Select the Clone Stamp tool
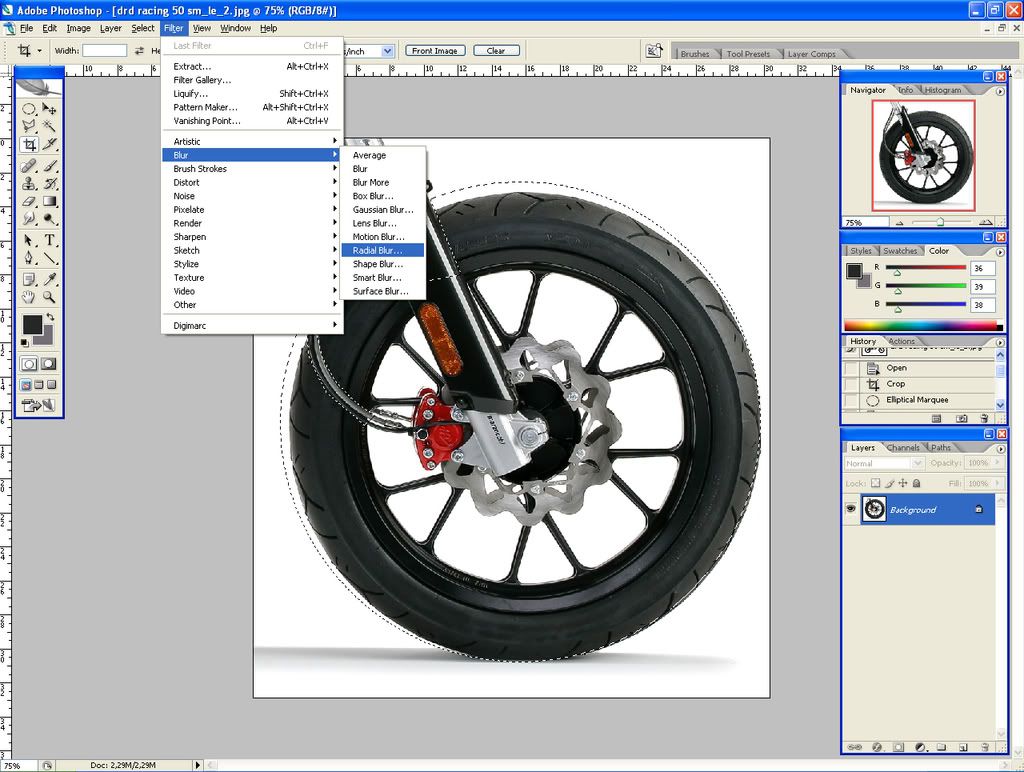1024x772 pixels. coord(29,184)
